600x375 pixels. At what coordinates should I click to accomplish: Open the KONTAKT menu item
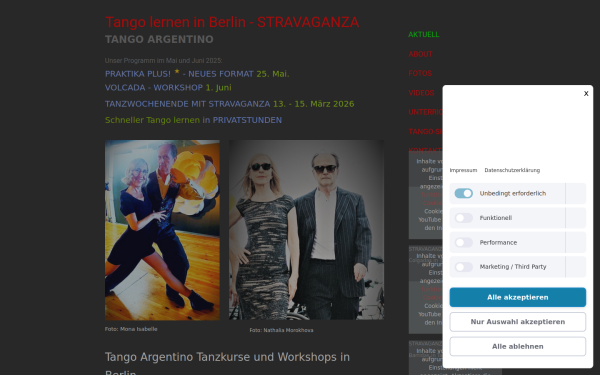(x=425, y=150)
